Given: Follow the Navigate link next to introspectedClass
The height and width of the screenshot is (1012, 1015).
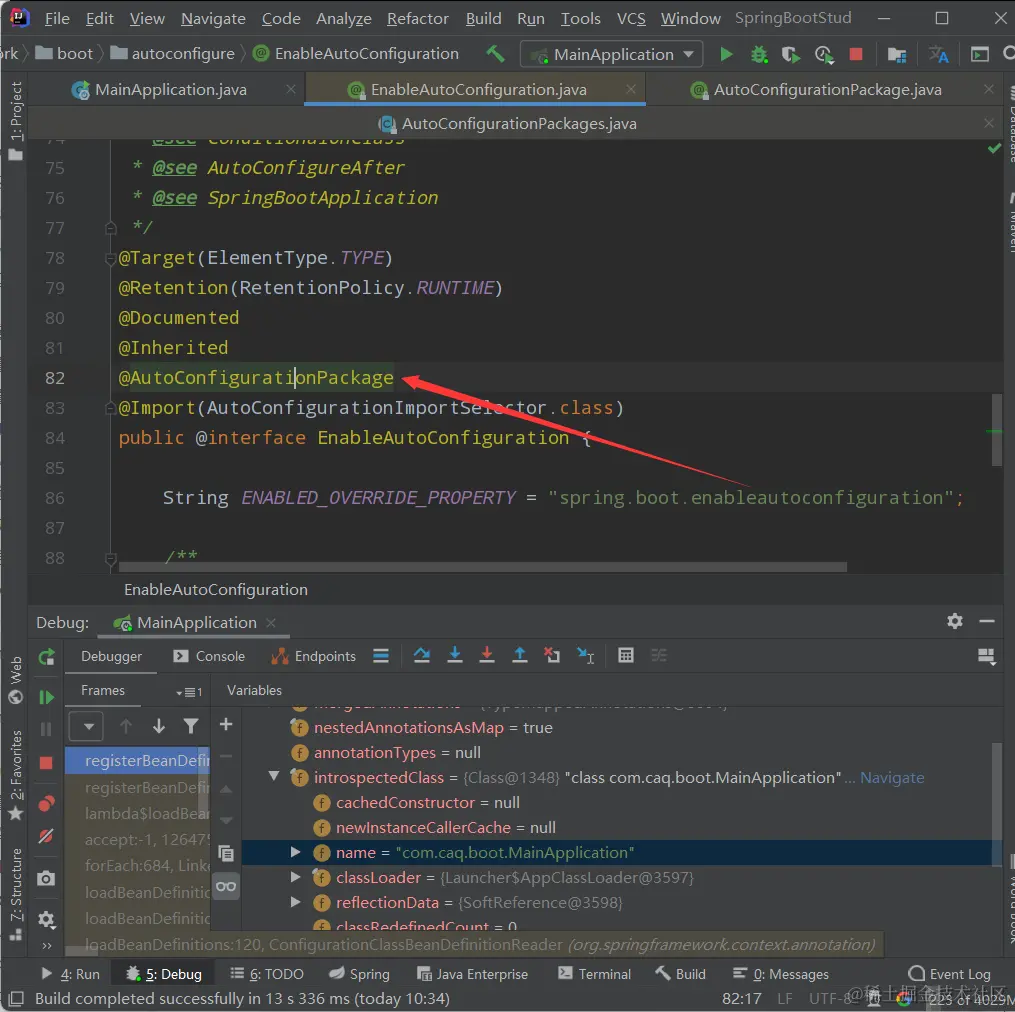Looking at the screenshot, I should click(x=892, y=778).
